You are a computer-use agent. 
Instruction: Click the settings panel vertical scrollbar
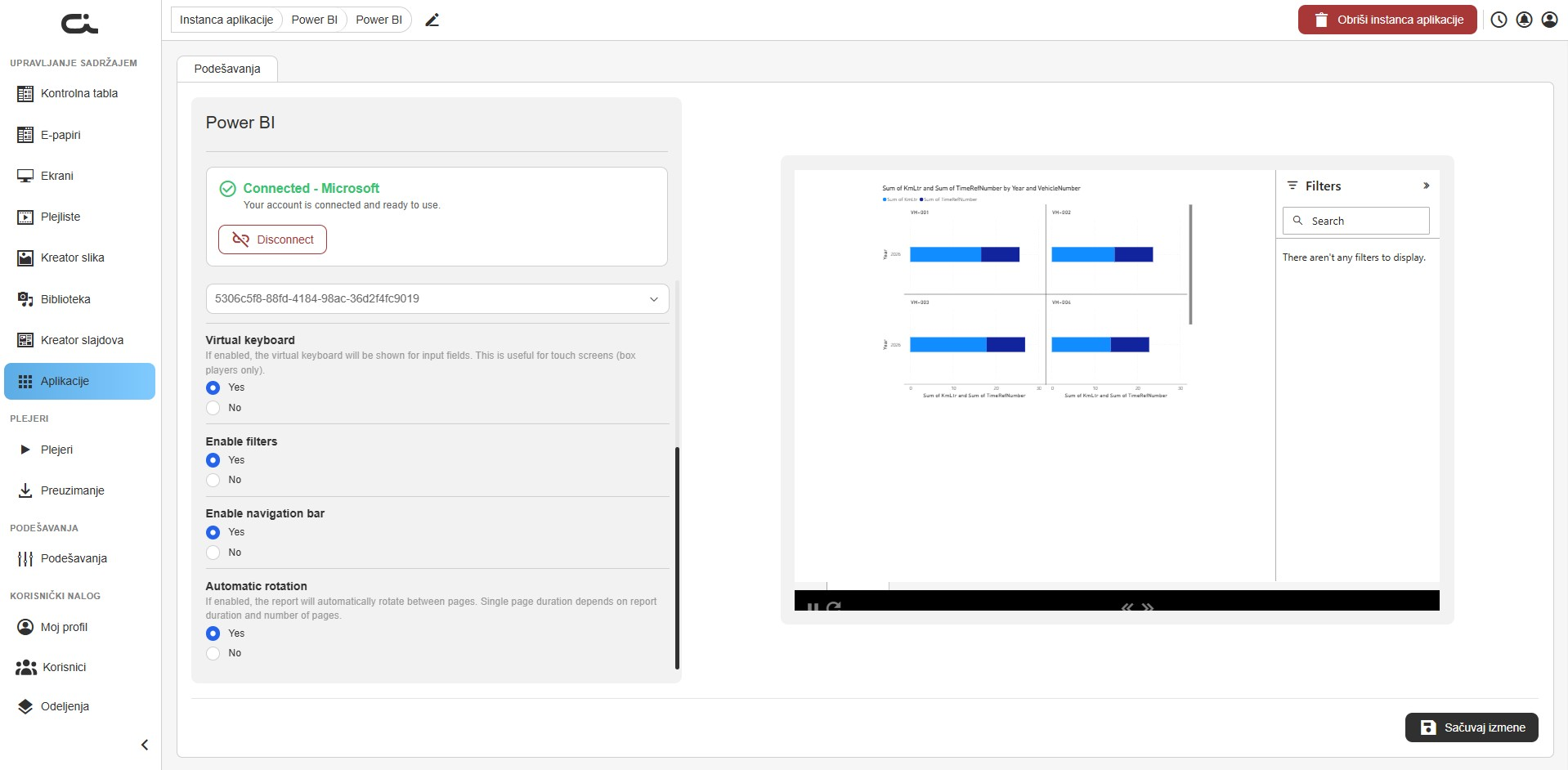pos(677,557)
